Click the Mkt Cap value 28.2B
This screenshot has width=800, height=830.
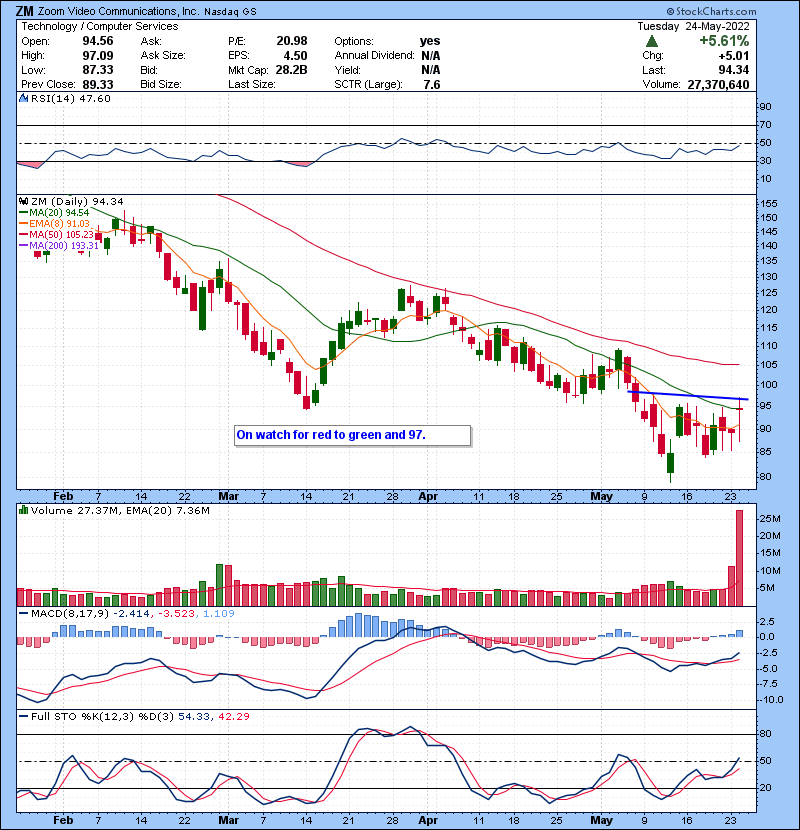(x=292, y=70)
